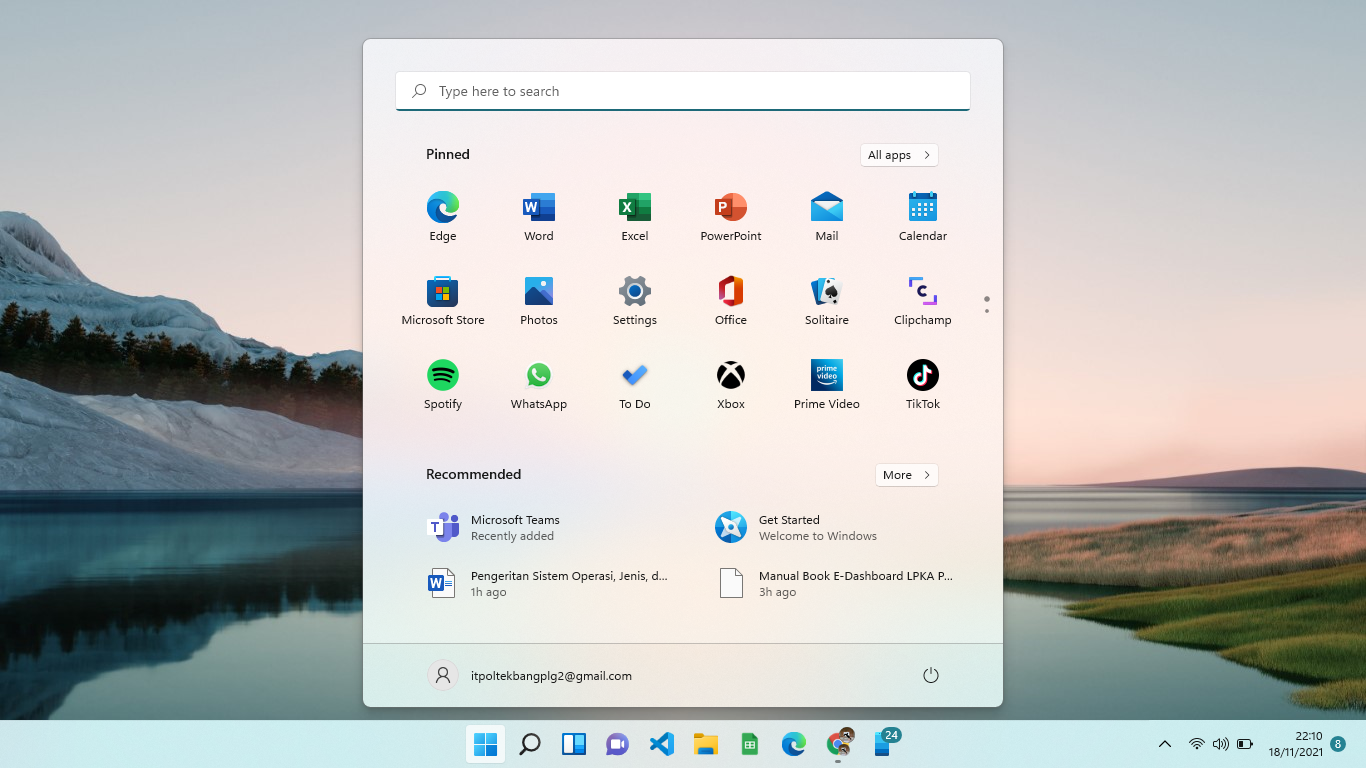This screenshot has height=768, width=1366.
Task: Click the Windows Start button in taskbar
Action: point(485,744)
